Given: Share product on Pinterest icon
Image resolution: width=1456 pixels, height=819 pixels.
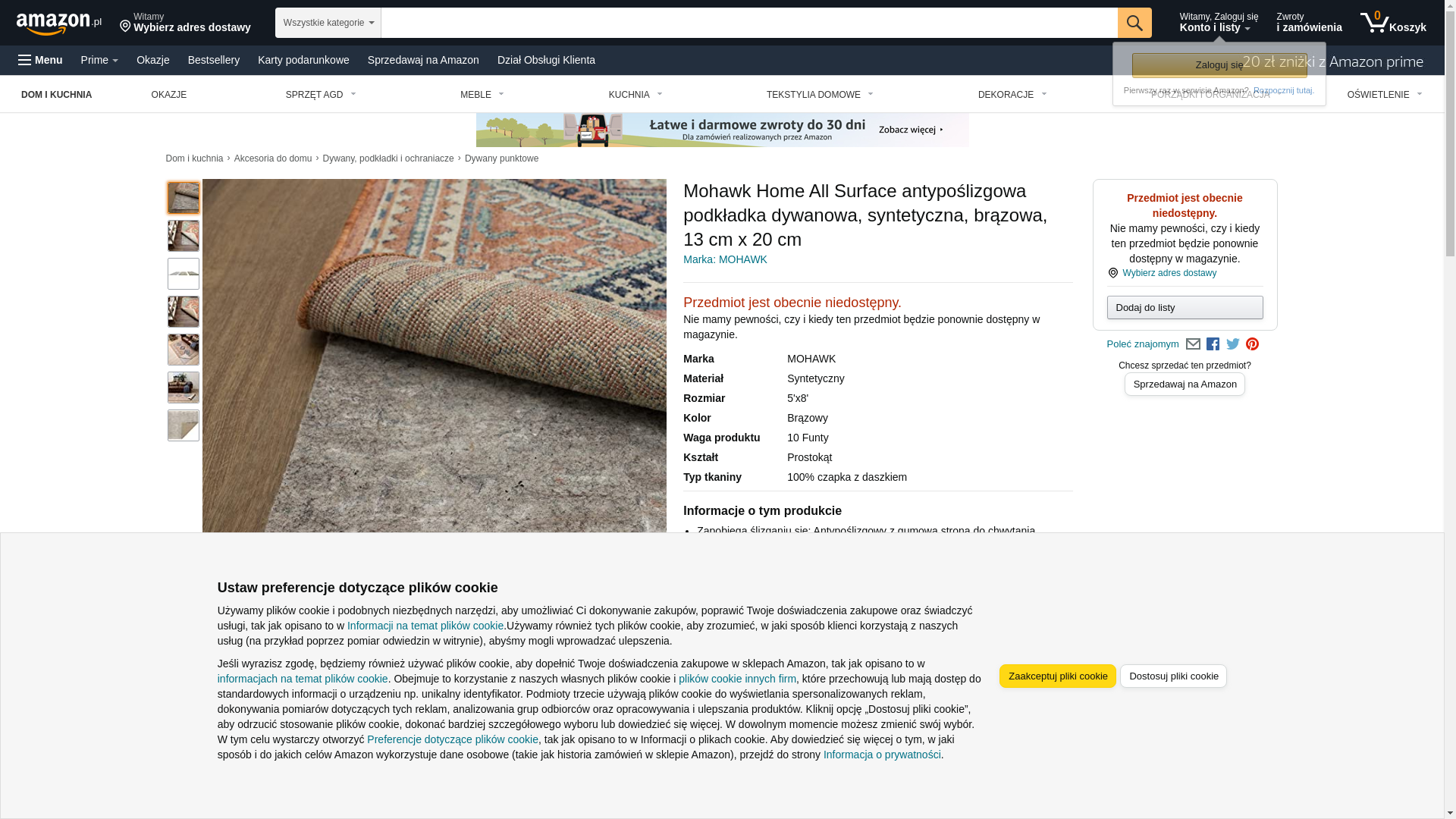Looking at the screenshot, I should click(x=1253, y=344).
